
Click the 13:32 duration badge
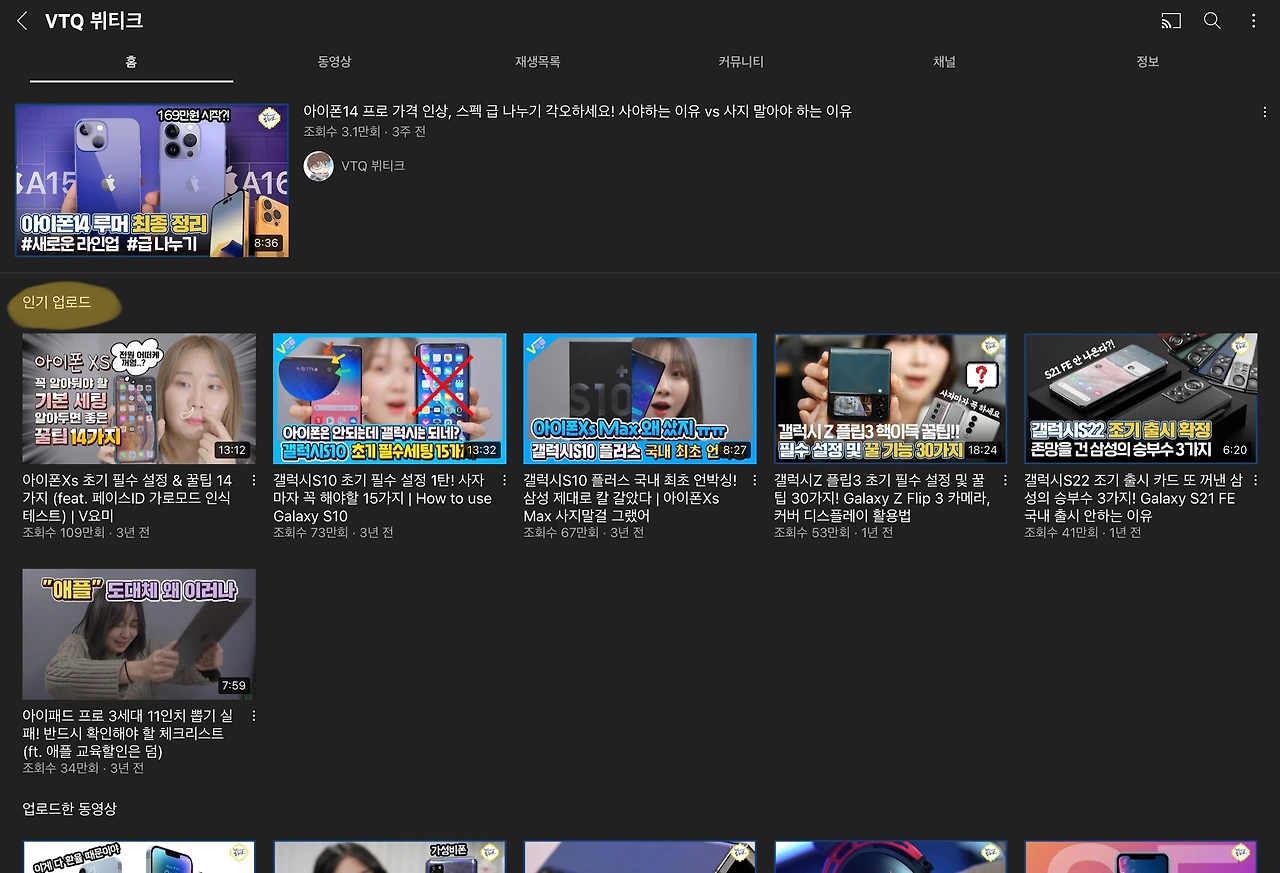482,450
